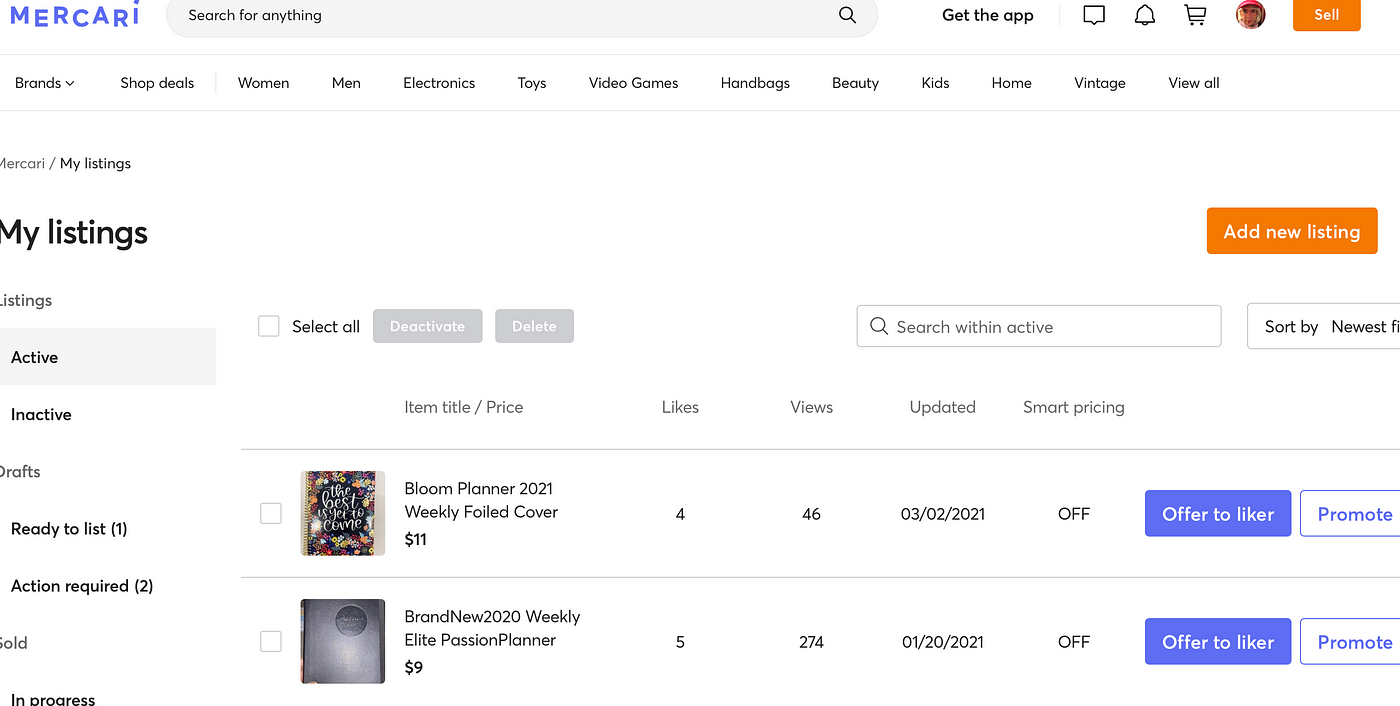Open the Sort by Newest dropdown
Viewport: 1400px width, 706px height.
[x=1324, y=327]
